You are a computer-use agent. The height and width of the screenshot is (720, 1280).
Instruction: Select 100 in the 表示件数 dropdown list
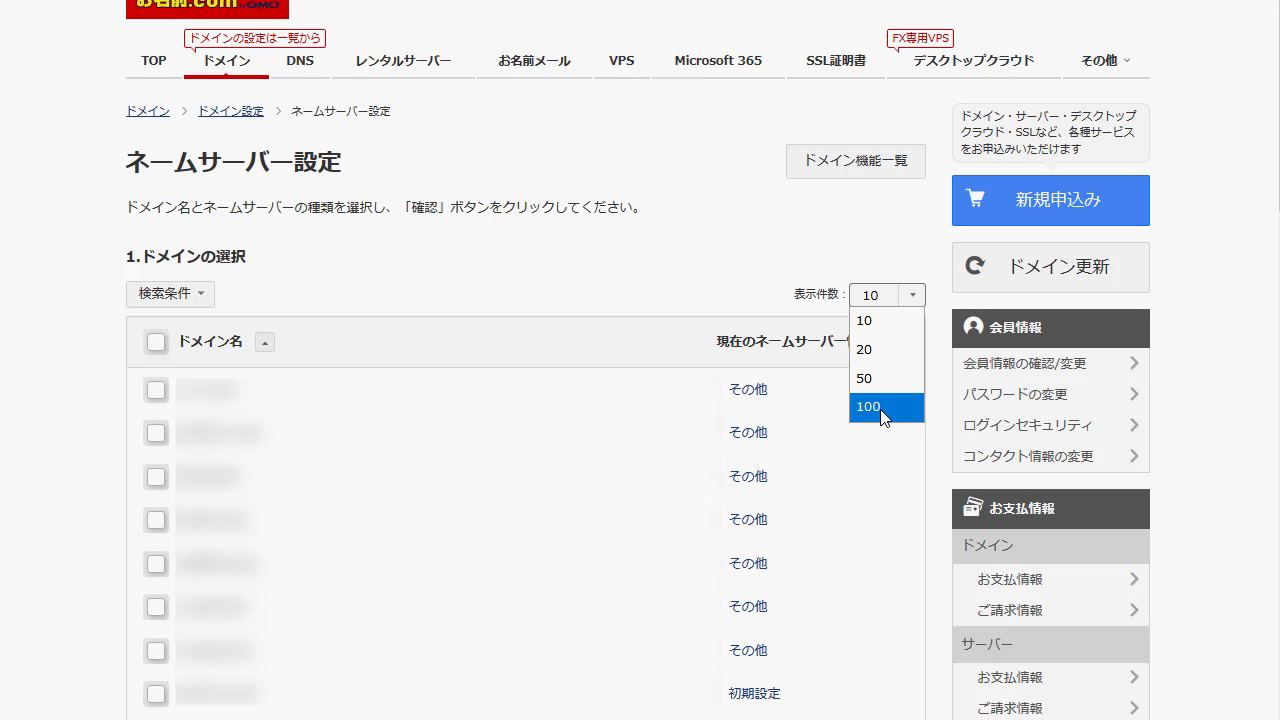click(x=868, y=407)
